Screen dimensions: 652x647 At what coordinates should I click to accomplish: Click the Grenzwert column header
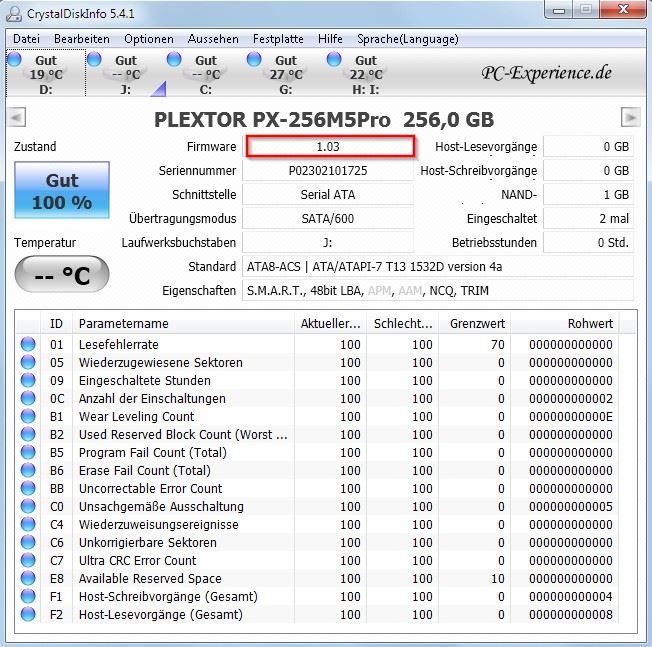tap(474, 324)
